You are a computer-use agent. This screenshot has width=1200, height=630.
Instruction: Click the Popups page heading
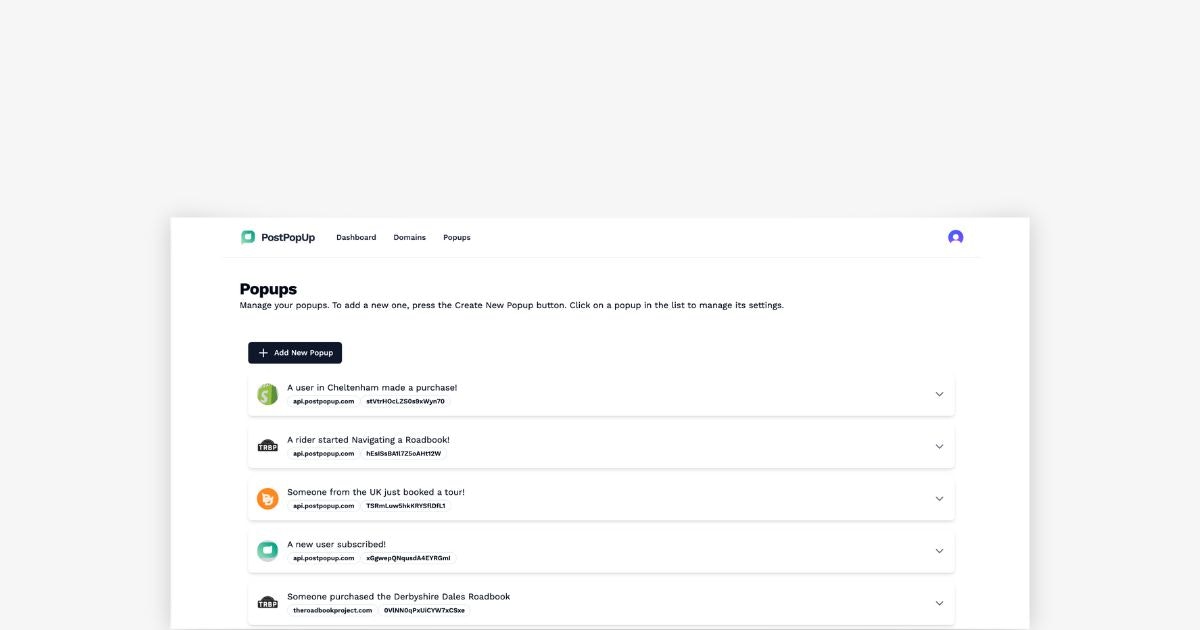(x=268, y=289)
